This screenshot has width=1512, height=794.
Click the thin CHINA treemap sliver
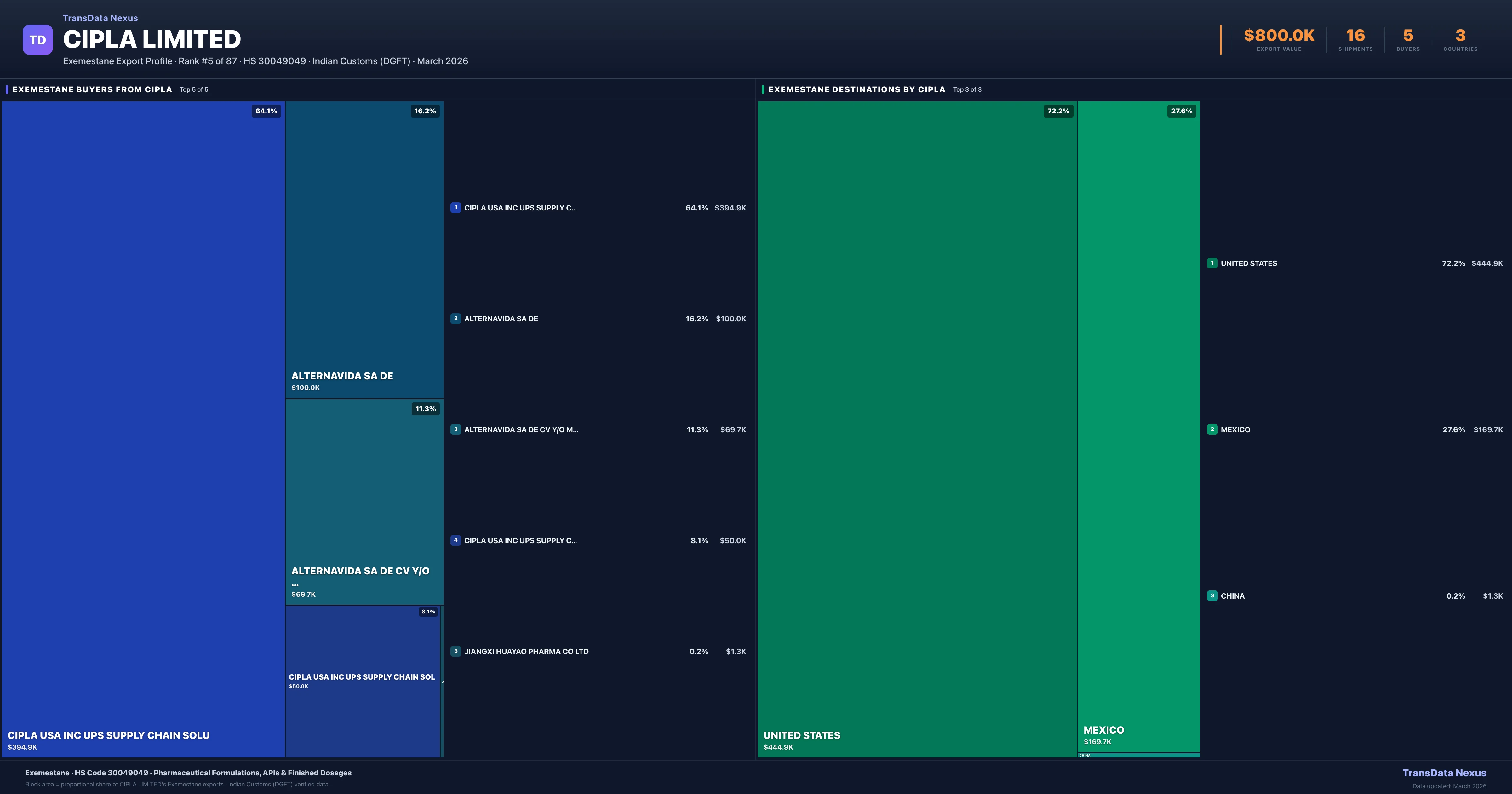(x=1139, y=755)
